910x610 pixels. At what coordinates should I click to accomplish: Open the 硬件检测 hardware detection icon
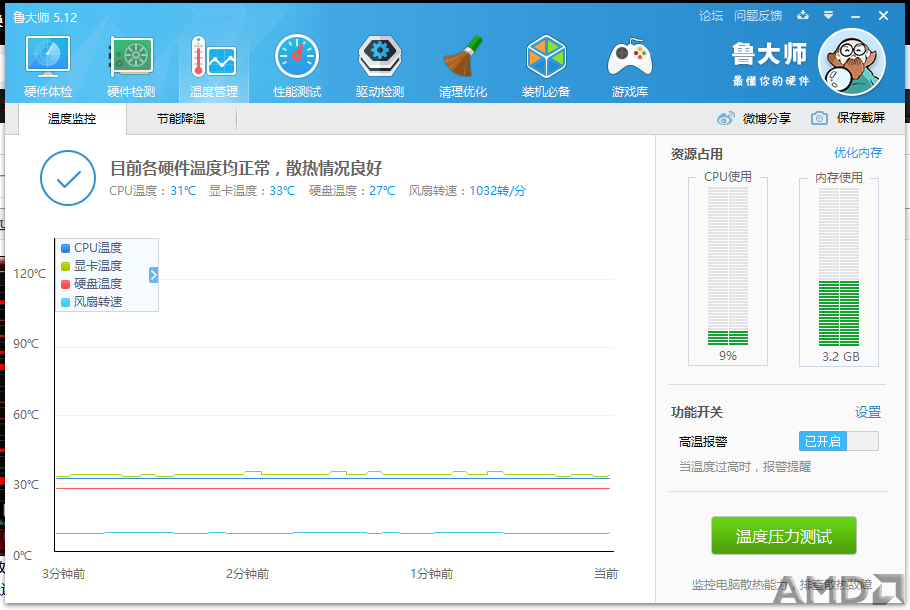coord(131,56)
